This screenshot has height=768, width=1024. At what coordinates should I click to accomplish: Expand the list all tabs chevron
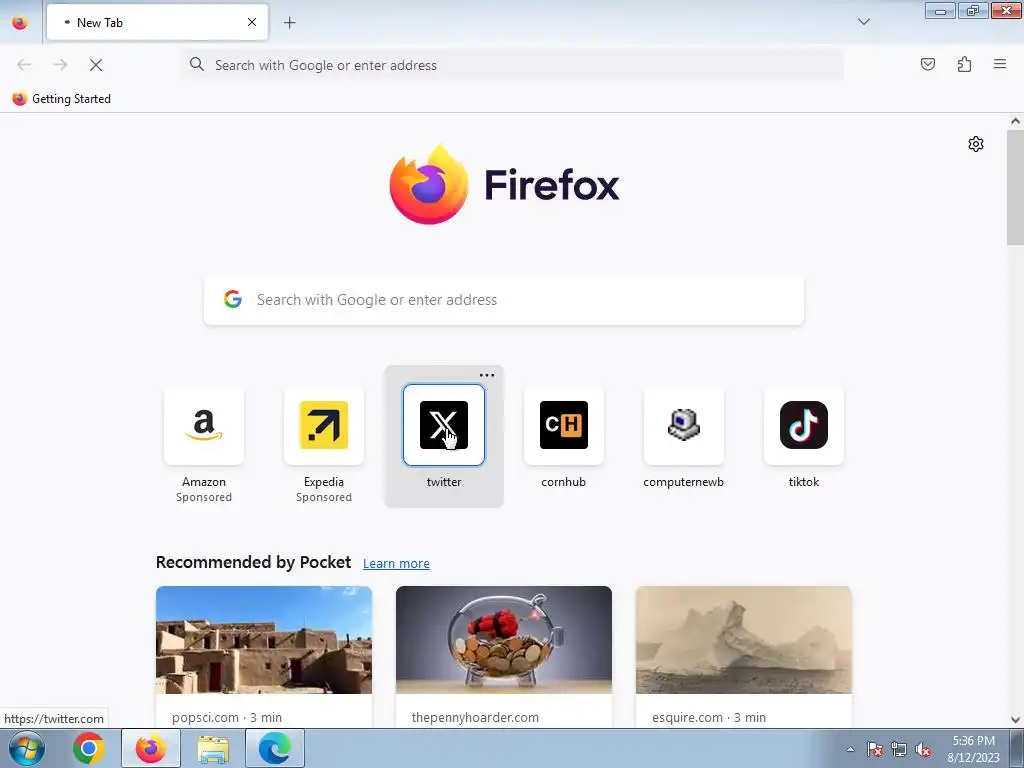tap(863, 22)
